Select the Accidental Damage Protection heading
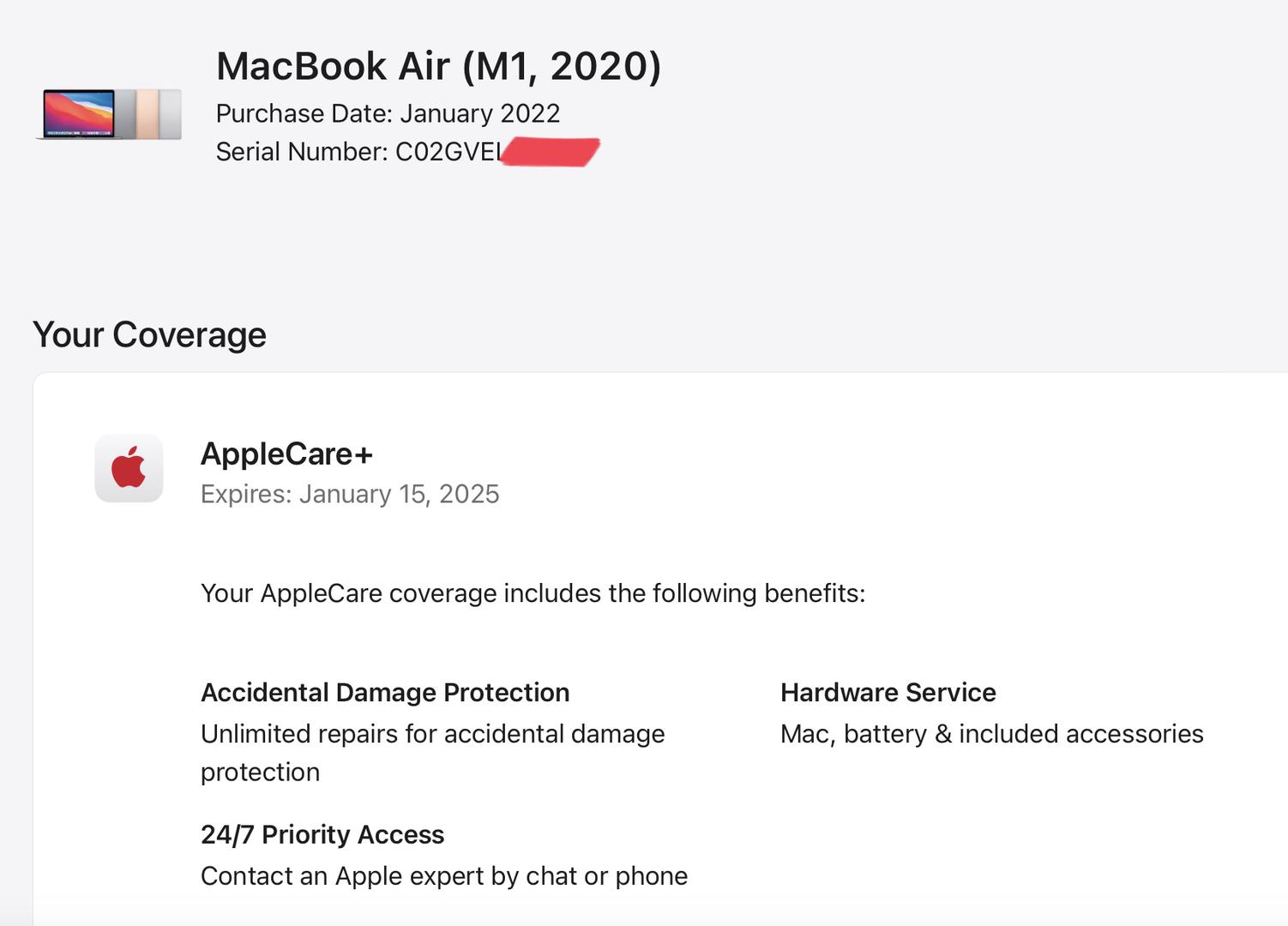This screenshot has height=926, width=1288. [x=385, y=692]
